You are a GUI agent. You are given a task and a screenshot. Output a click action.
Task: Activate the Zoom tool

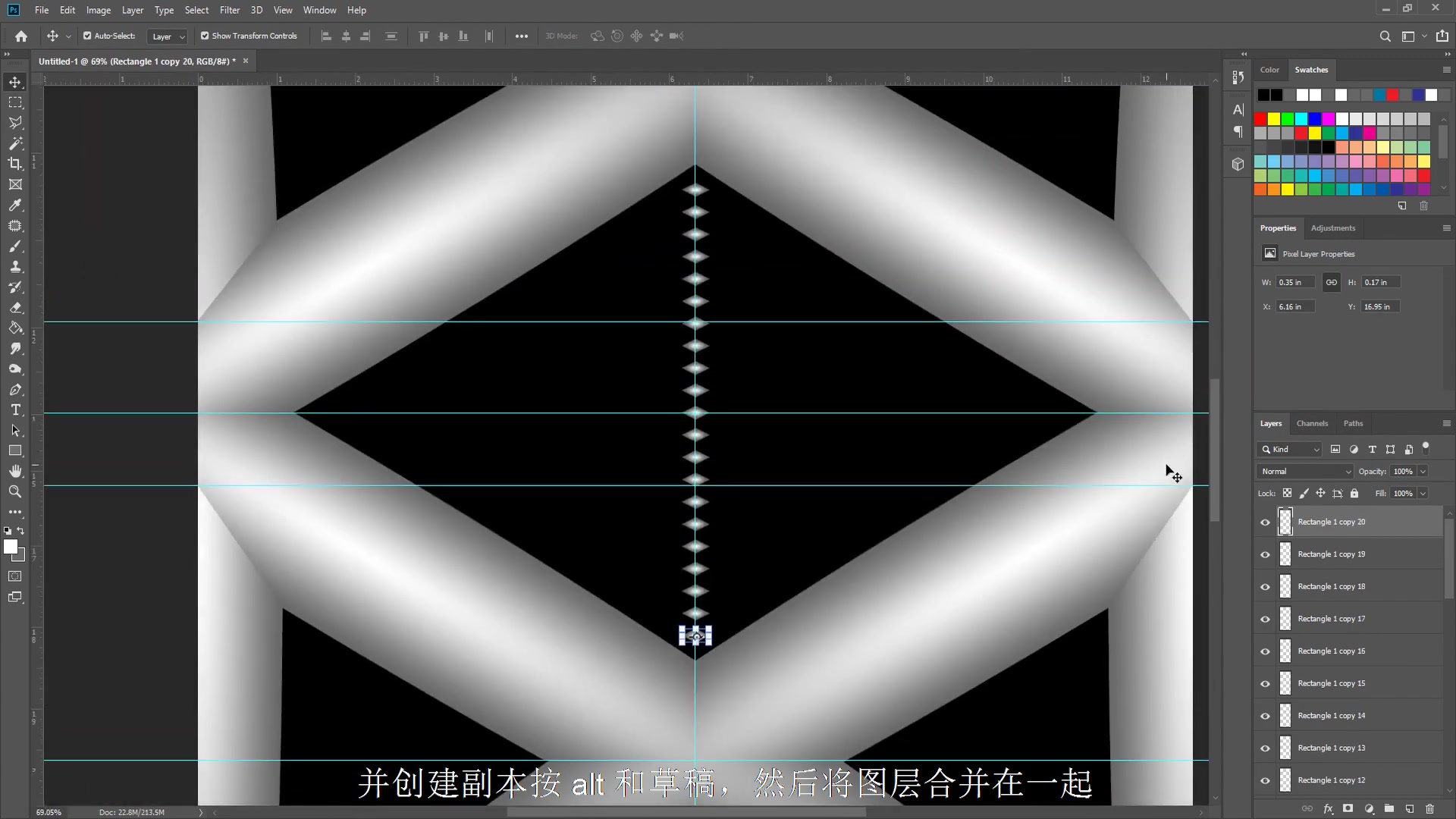click(15, 491)
